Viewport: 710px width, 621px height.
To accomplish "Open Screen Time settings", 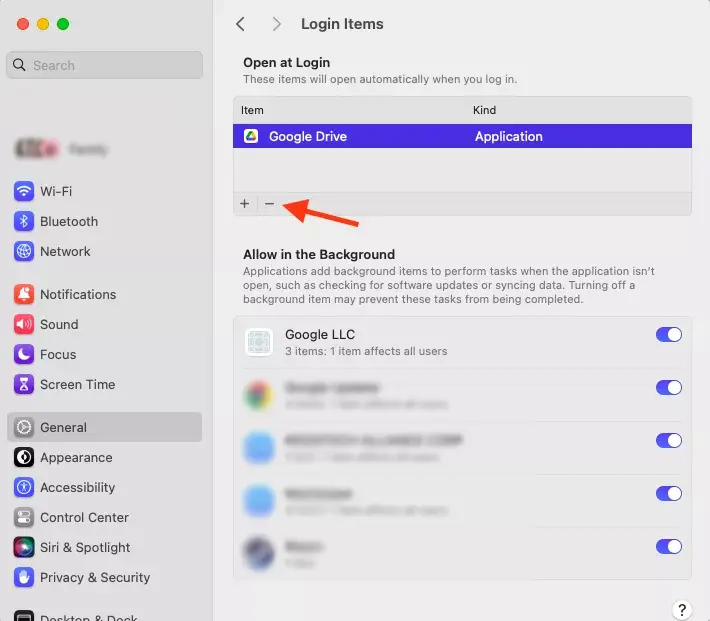I will [104, 385].
